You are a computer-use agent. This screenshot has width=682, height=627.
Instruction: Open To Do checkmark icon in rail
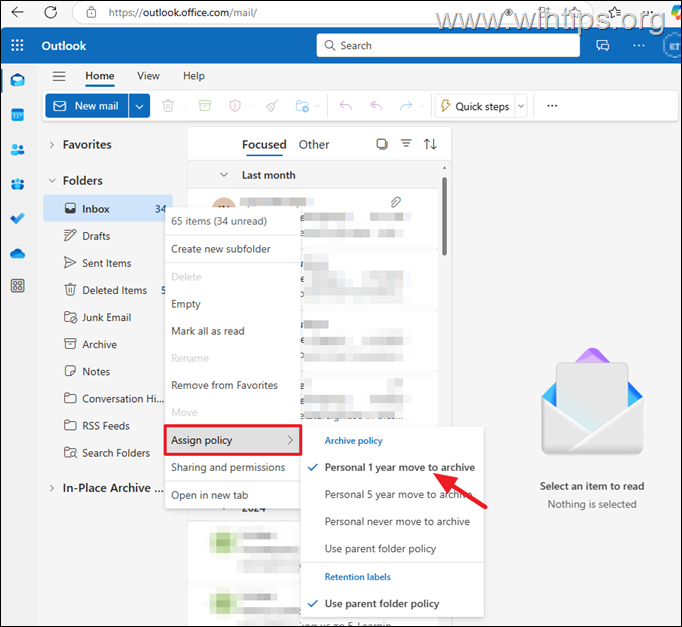tap(17, 218)
